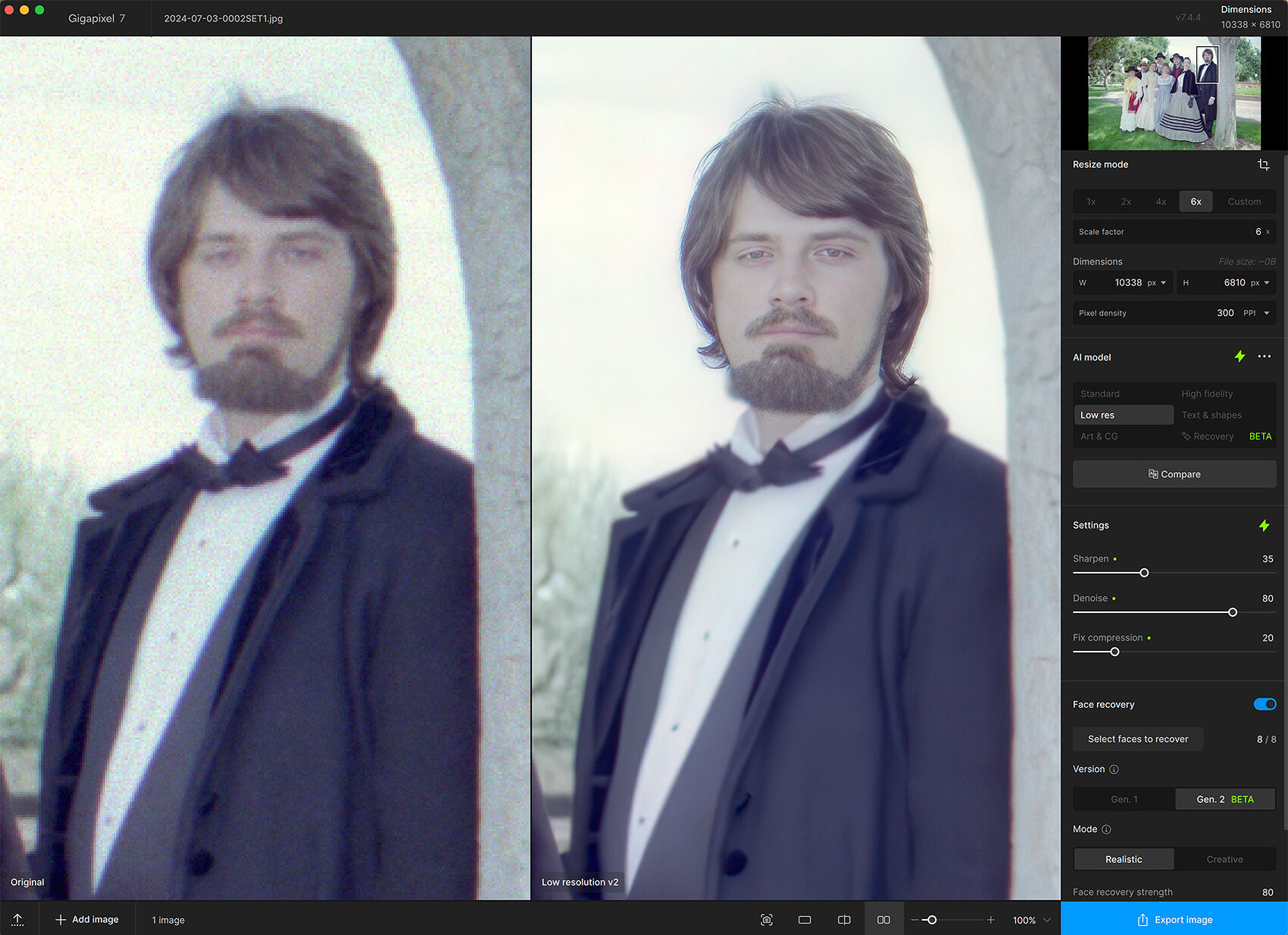Select the single image view icon
Screen dimensions: 1288x935
(x=805, y=919)
